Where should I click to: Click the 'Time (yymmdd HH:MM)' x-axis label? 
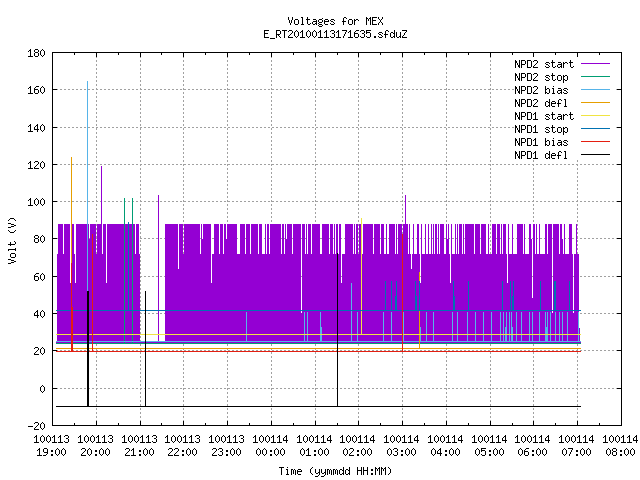click(335, 471)
